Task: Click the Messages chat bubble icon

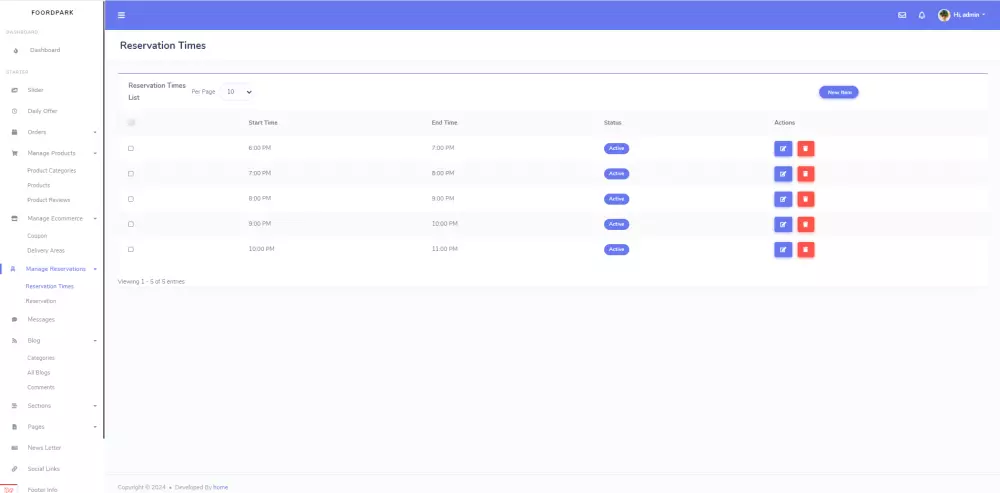Action: point(15,320)
